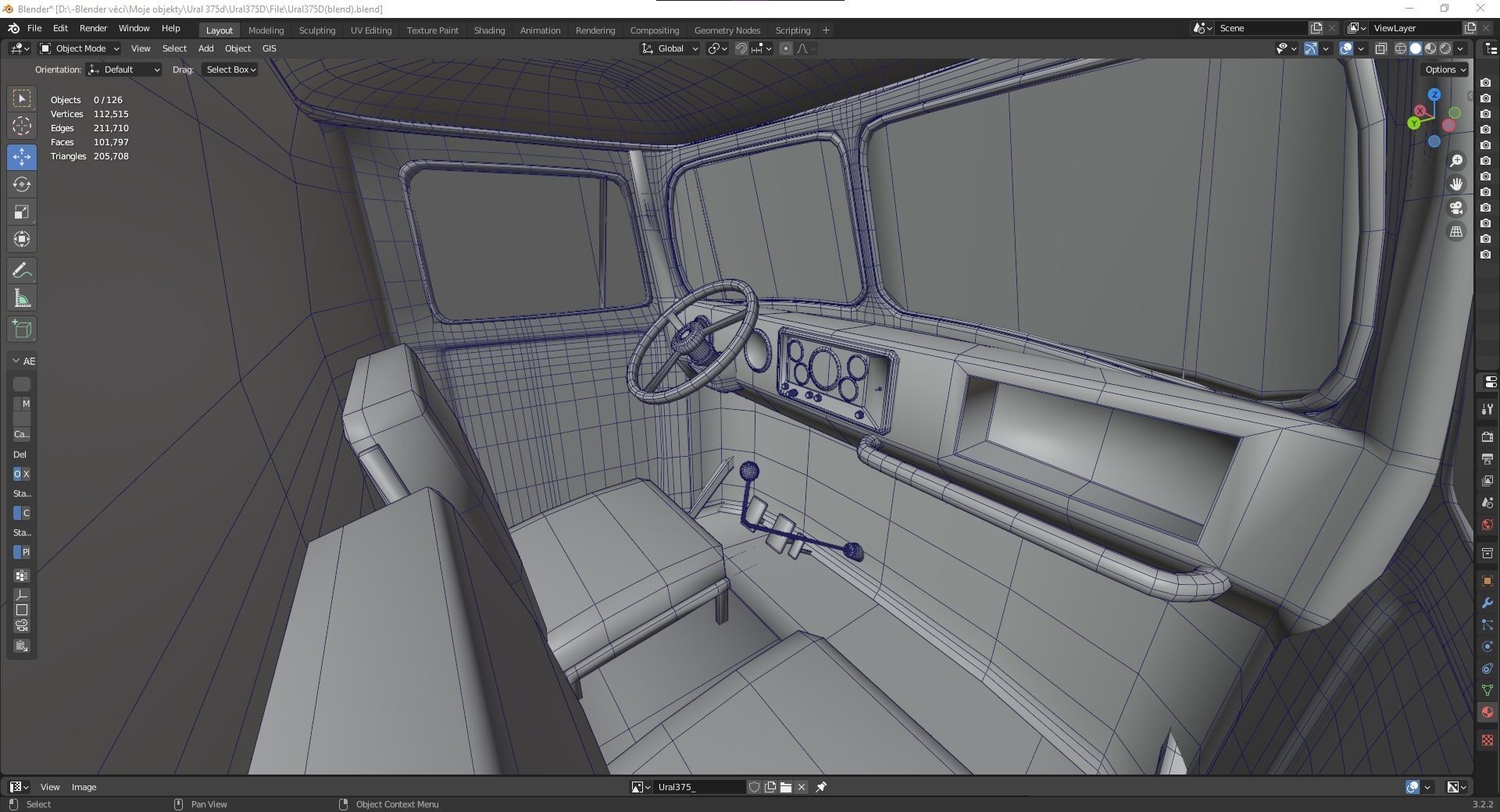This screenshot has width=1500, height=812.
Task: Open the Material properties tab
Action: point(1487,712)
